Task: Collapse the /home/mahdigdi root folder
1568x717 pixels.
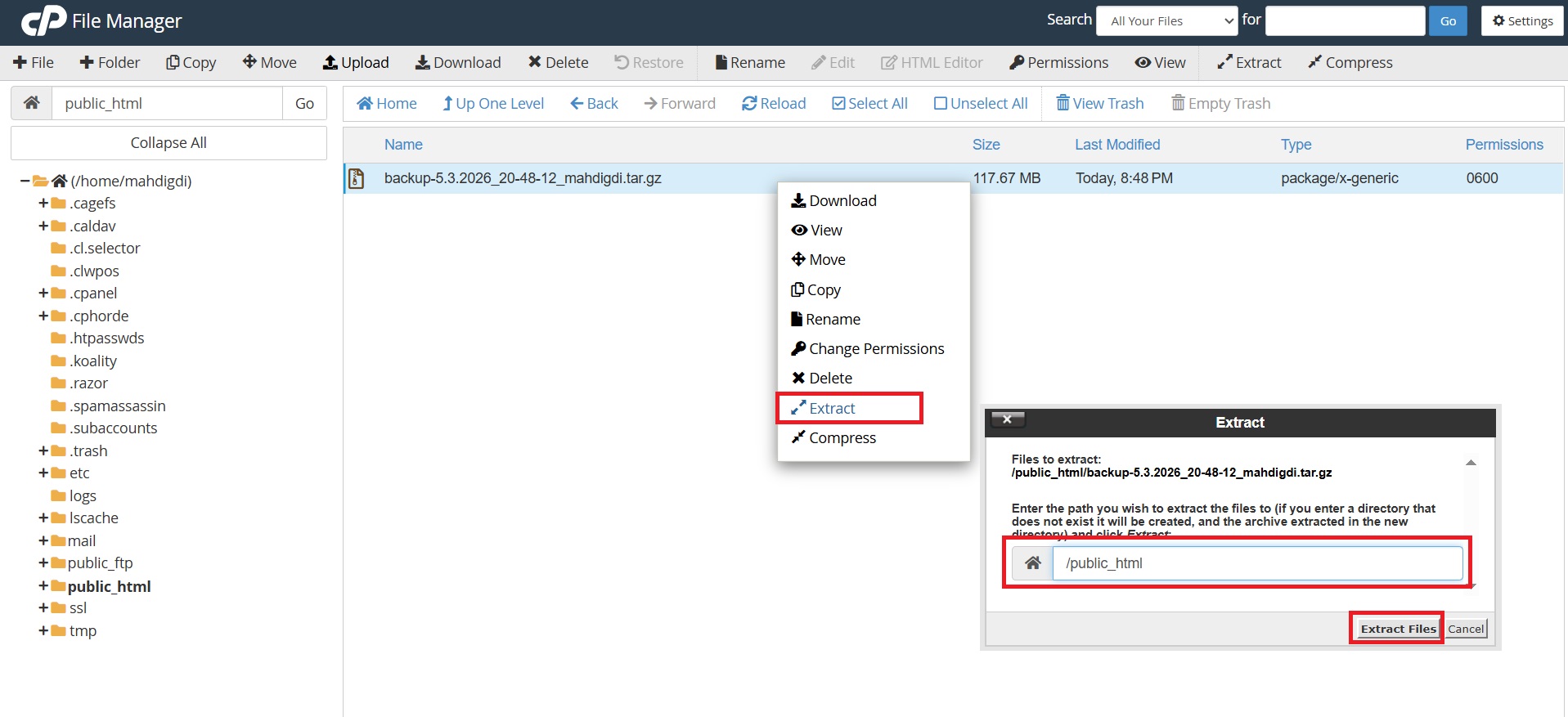Action: tap(25, 181)
